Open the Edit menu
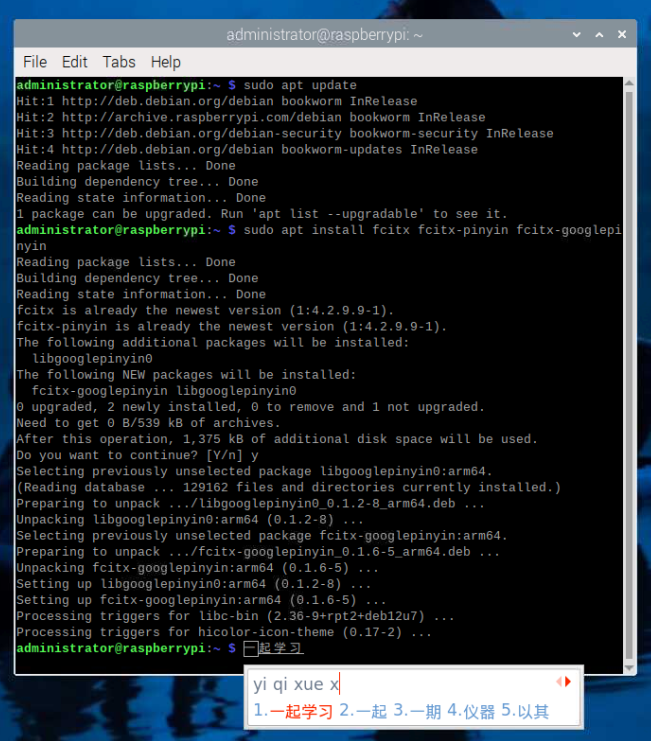Viewport: 651px width, 741px height. (75, 62)
